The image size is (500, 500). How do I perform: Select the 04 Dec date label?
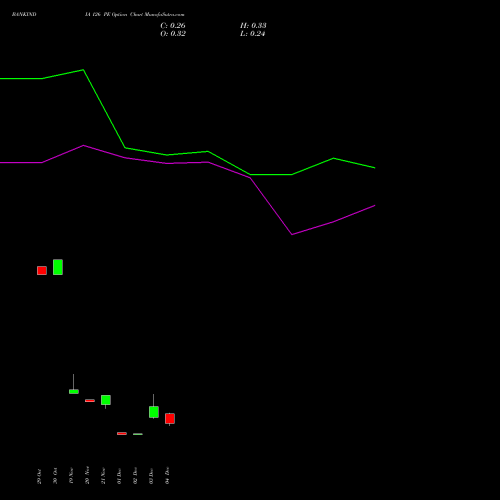[x=167, y=475]
